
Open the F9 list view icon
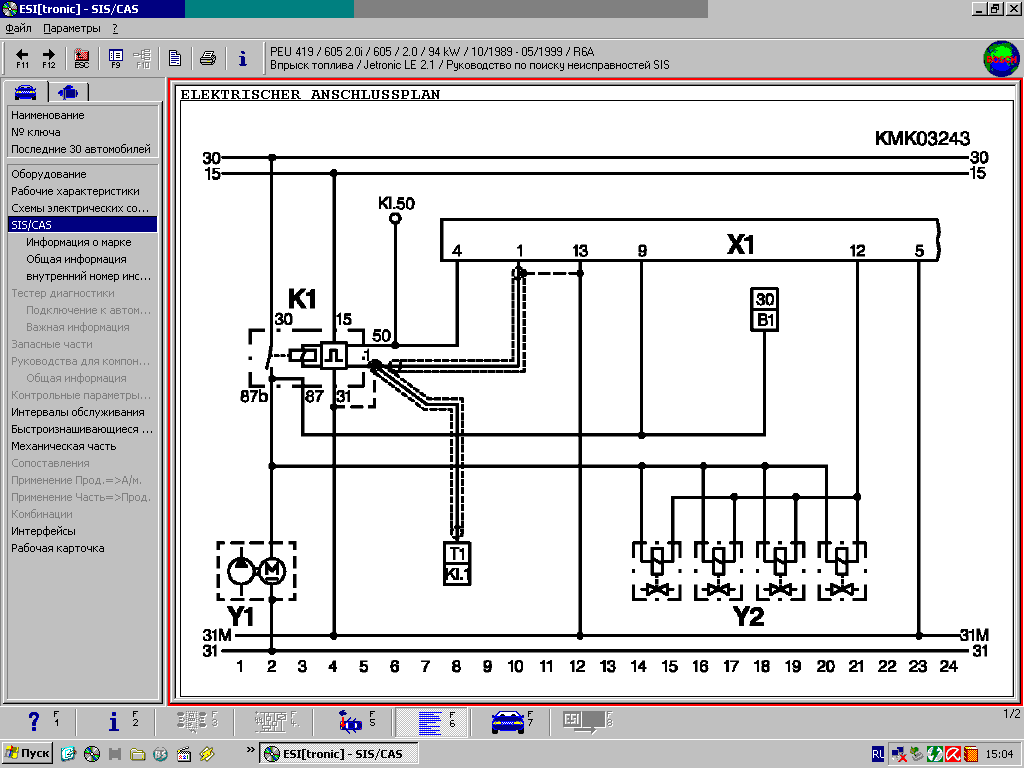coord(116,57)
